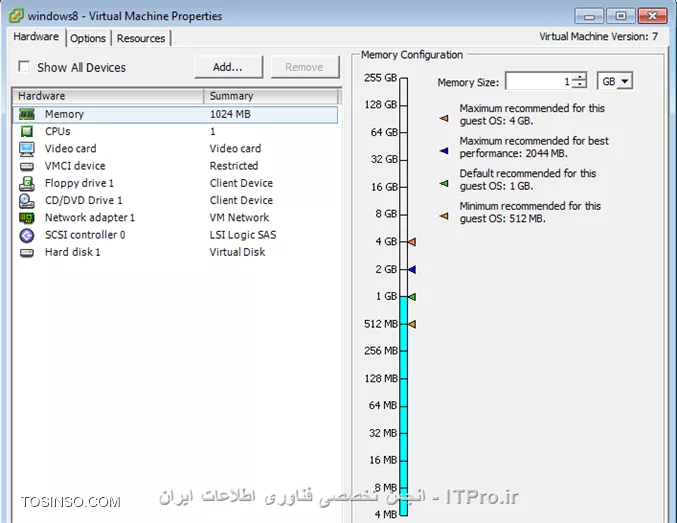Click the CD/DVD Drive 1 icon

click(27, 201)
